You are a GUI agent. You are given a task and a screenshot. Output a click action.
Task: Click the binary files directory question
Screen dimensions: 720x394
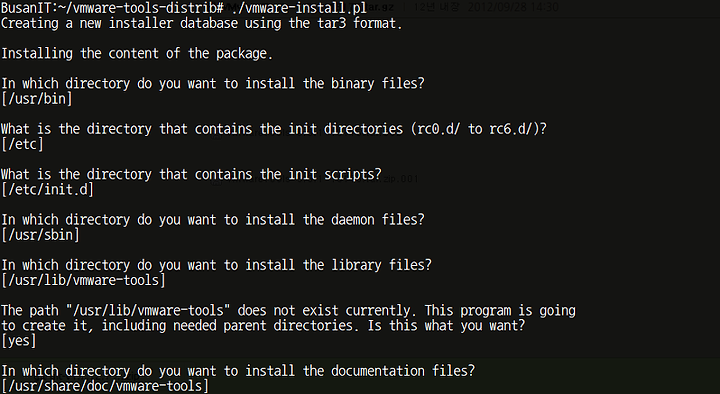pyautogui.click(x=213, y=84)
